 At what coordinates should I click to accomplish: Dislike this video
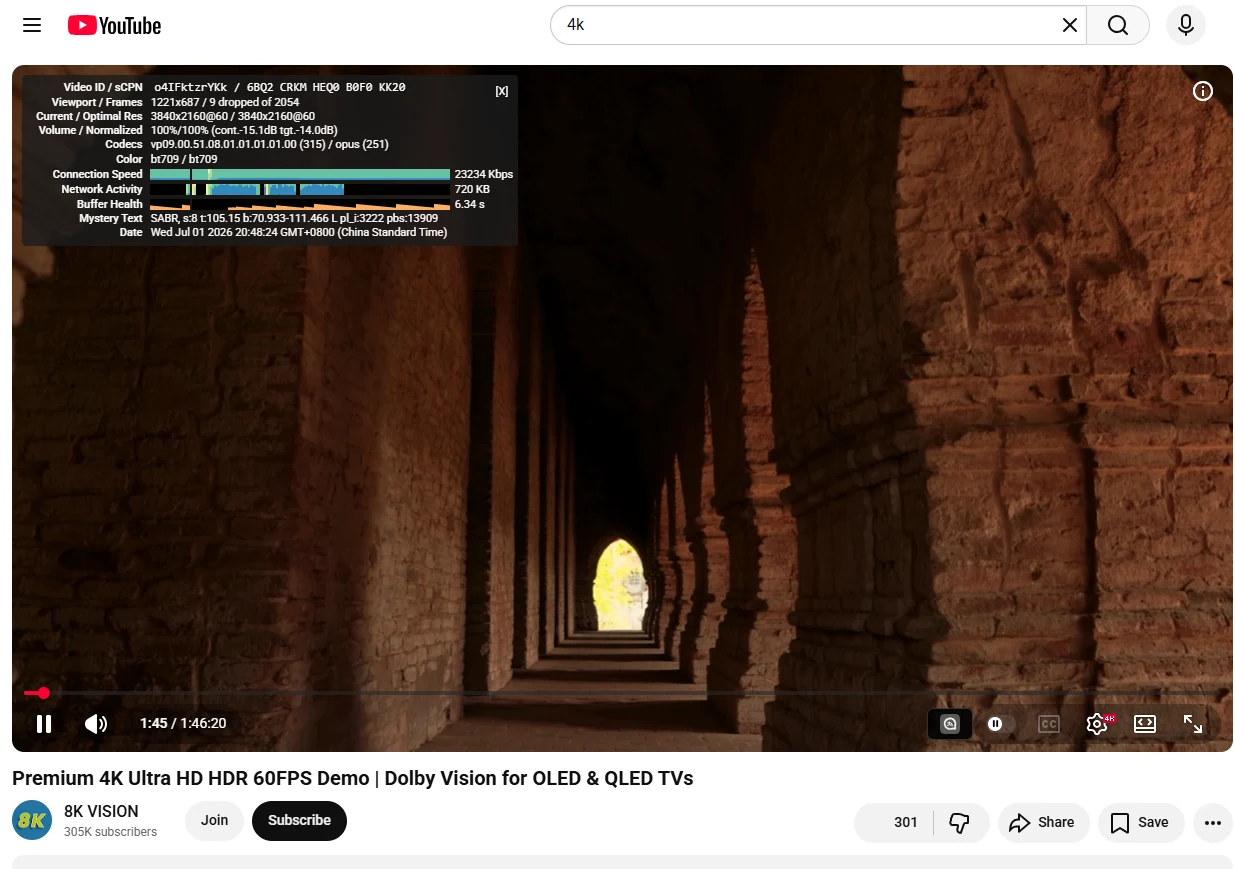960,822
